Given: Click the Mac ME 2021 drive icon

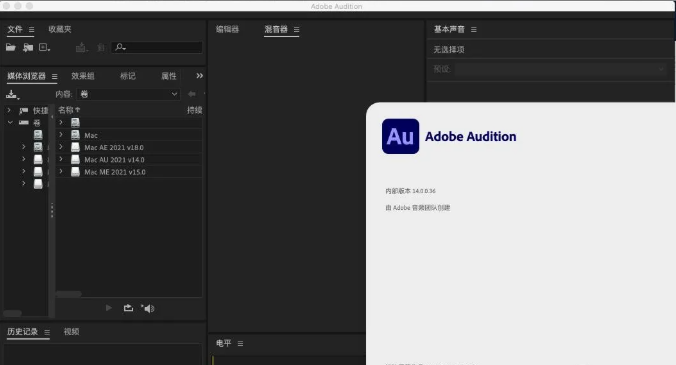Looking at the screenshot, I should pyautogui.click(x=75, y=172).
